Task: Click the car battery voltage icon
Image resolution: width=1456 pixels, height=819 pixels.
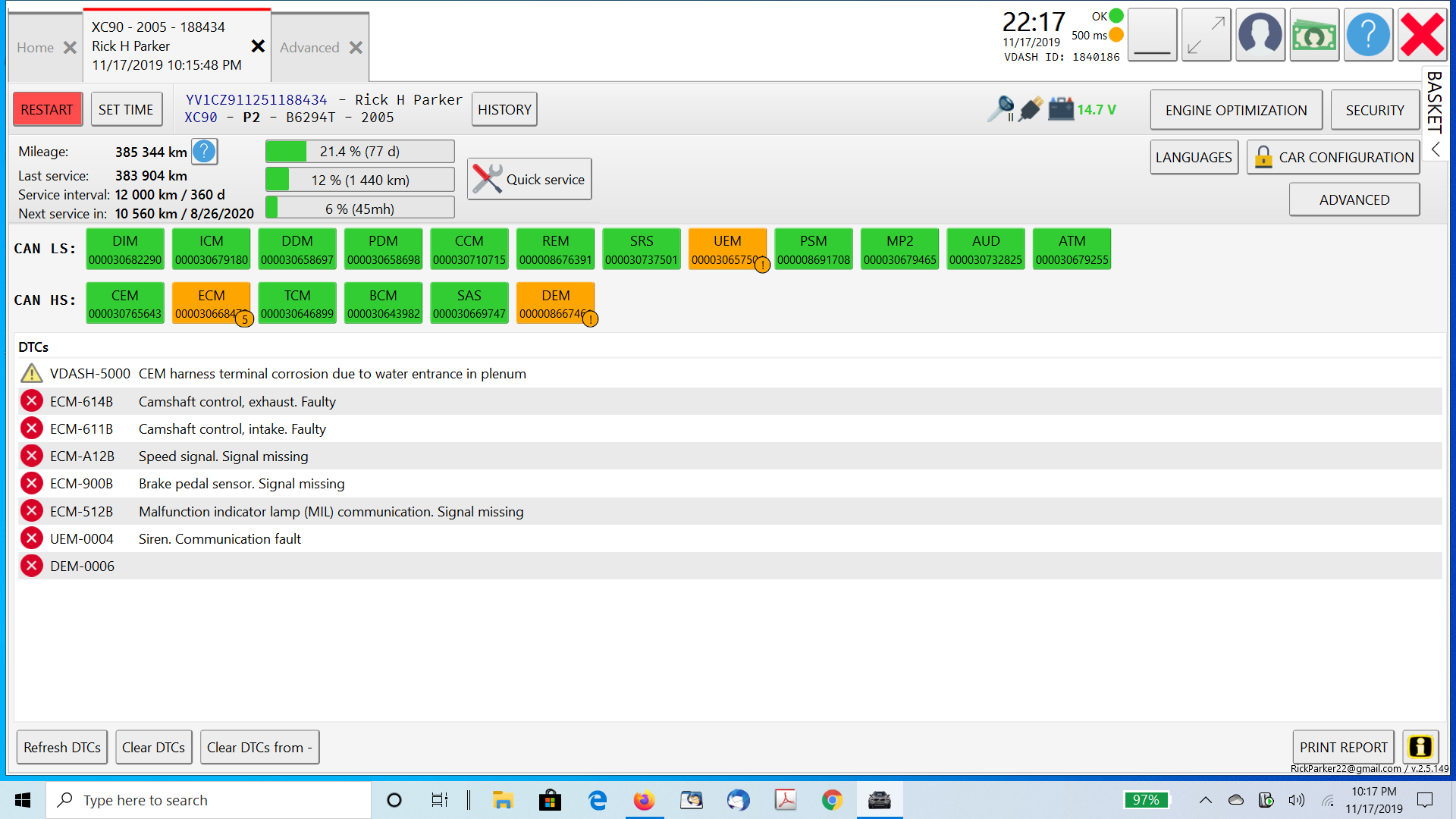Action: coord(1061,109)
